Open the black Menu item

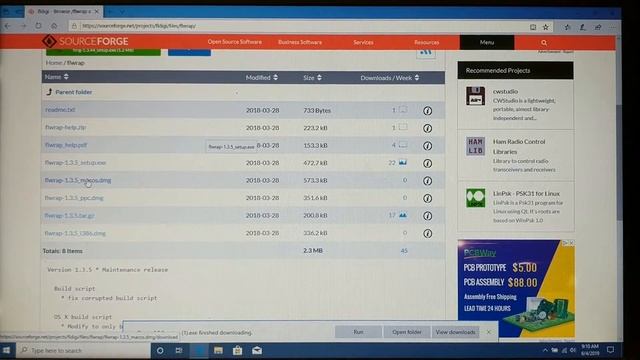pyautogui.click(x=487, y=42)
